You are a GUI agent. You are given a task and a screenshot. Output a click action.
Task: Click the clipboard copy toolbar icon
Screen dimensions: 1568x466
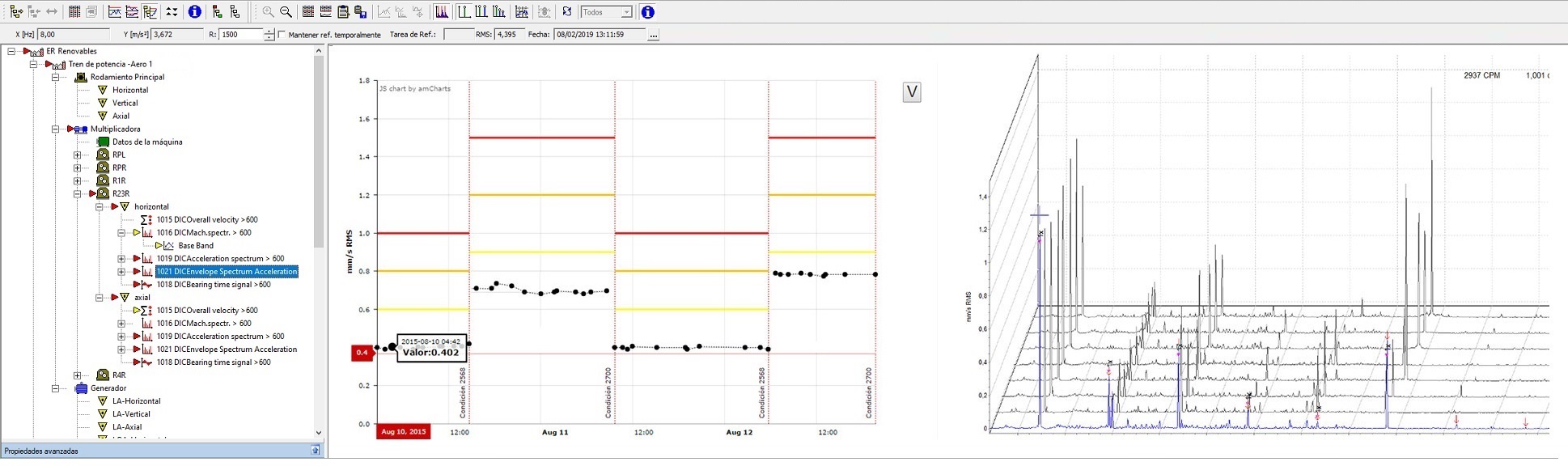(x=343, y=12)
